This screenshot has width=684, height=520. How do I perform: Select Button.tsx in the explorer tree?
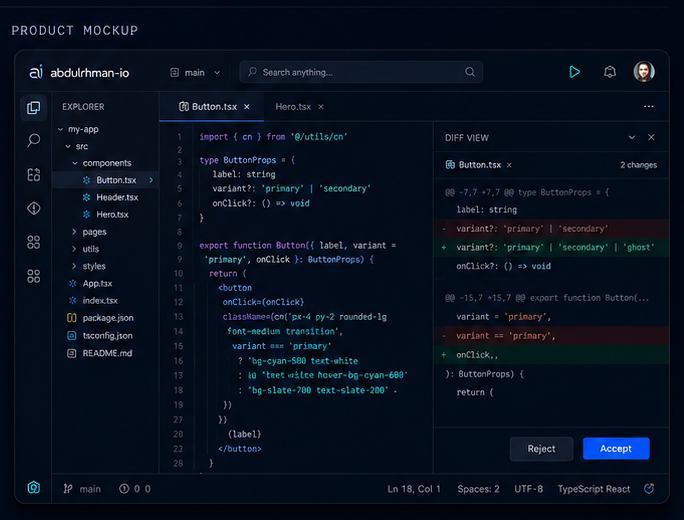105,180
